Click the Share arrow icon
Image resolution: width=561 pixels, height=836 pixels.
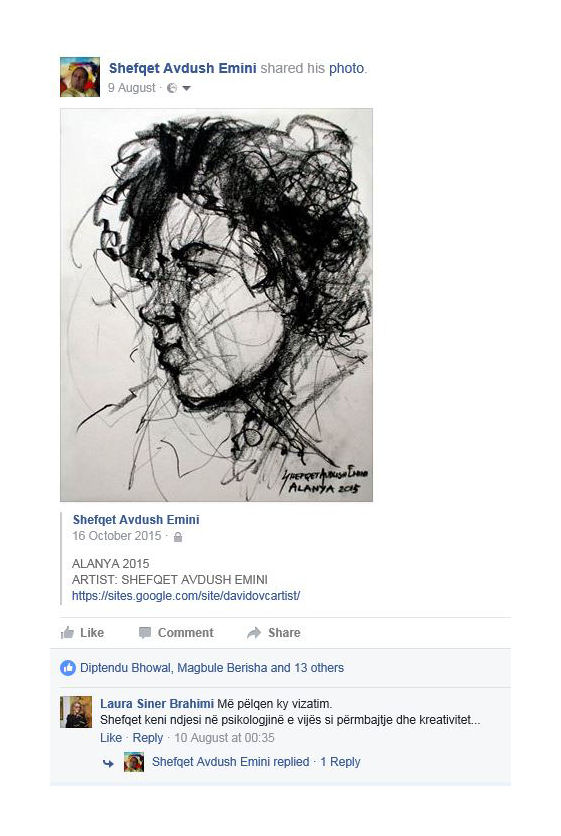[x=254, y=632]
